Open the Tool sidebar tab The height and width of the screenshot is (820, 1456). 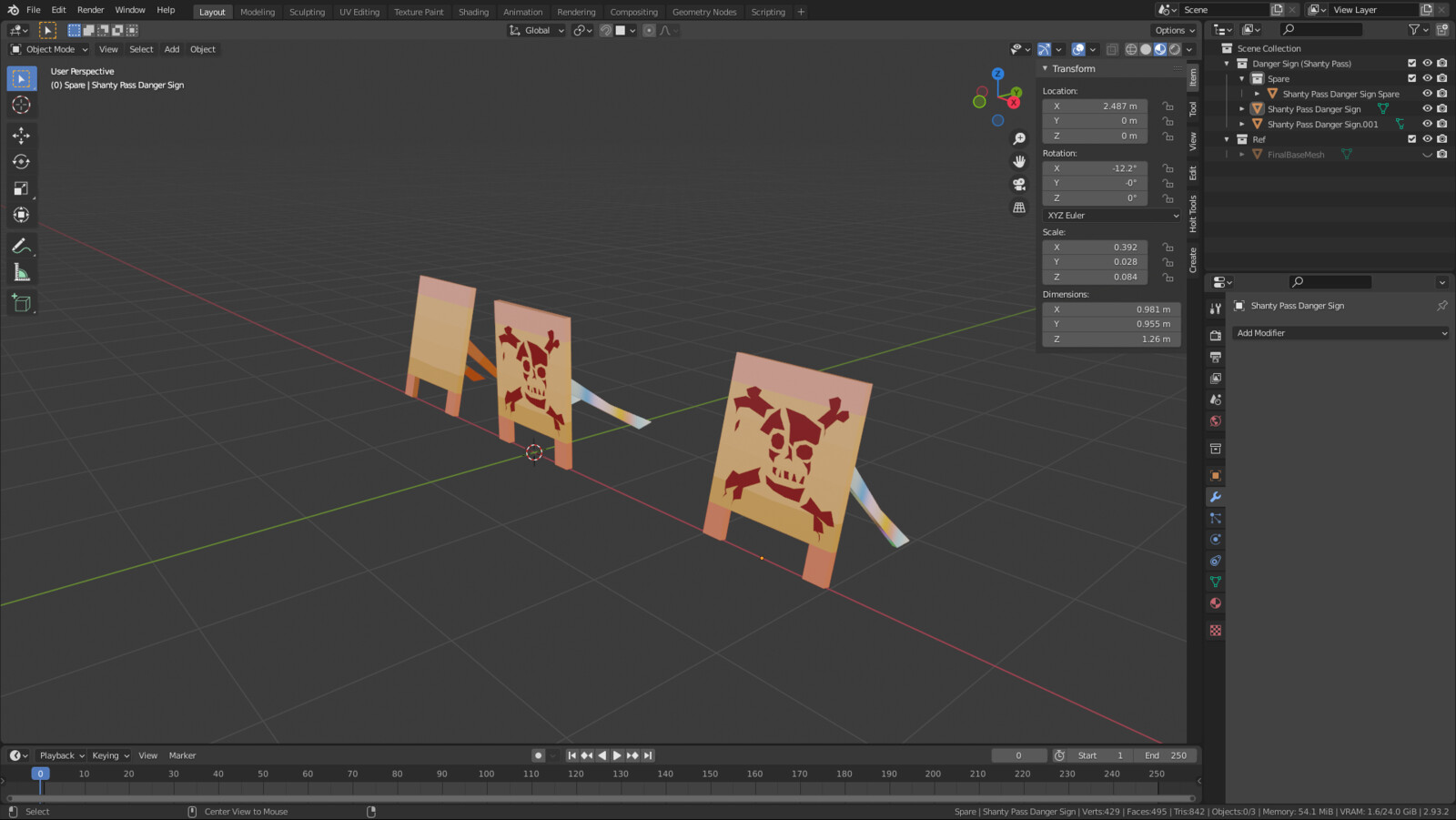1193,109
